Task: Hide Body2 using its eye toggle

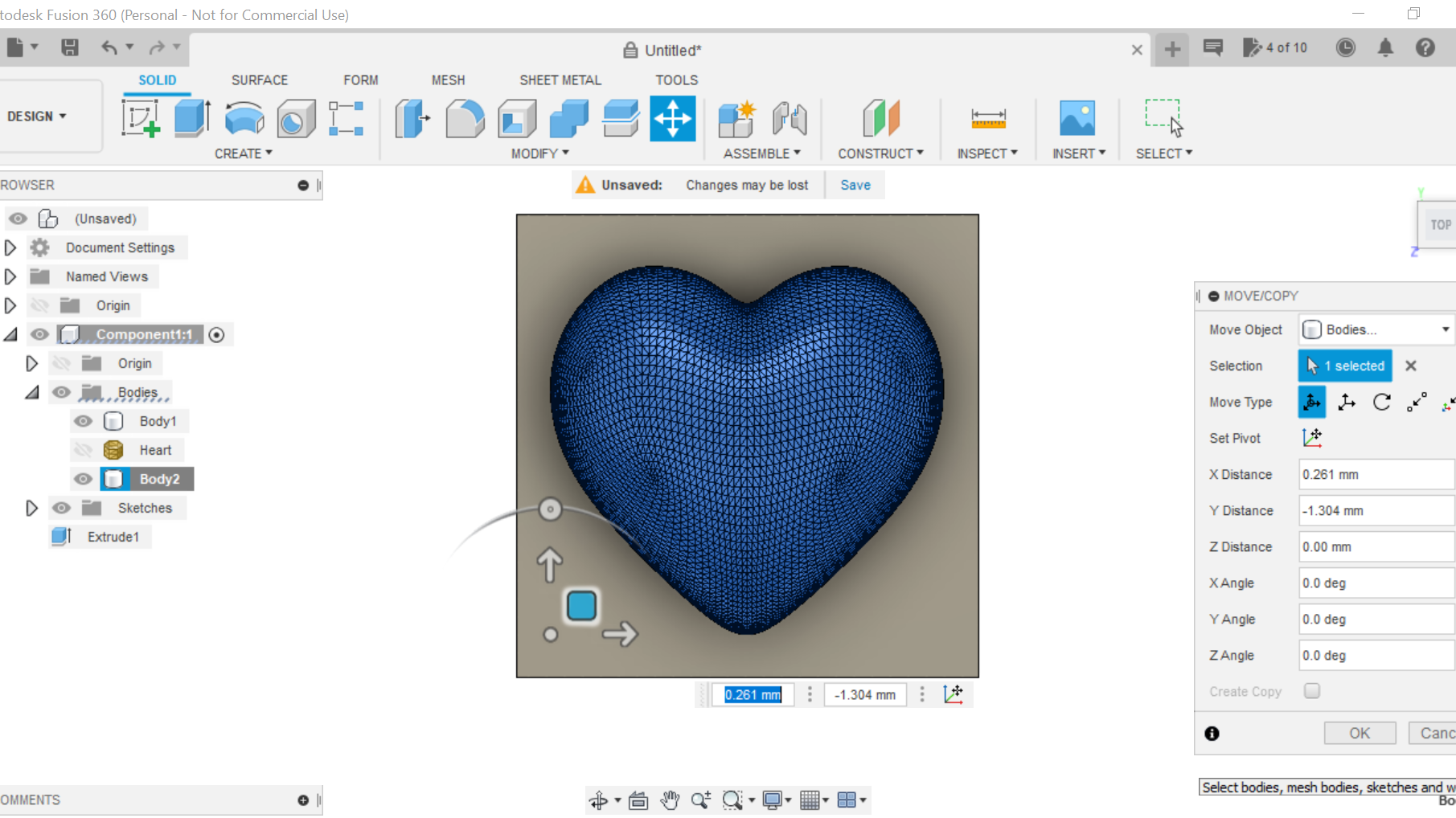Action: coord(83,478)
